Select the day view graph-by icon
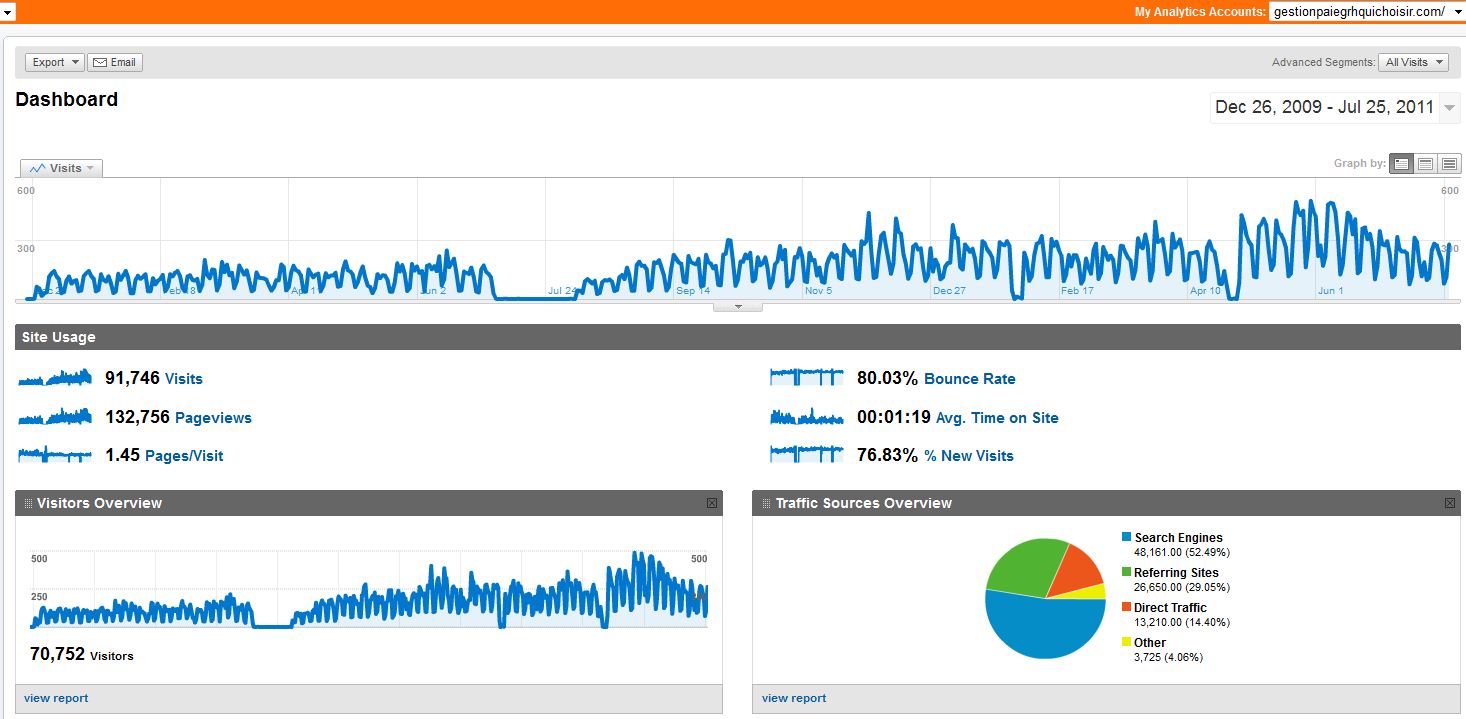 point(1401,163)
